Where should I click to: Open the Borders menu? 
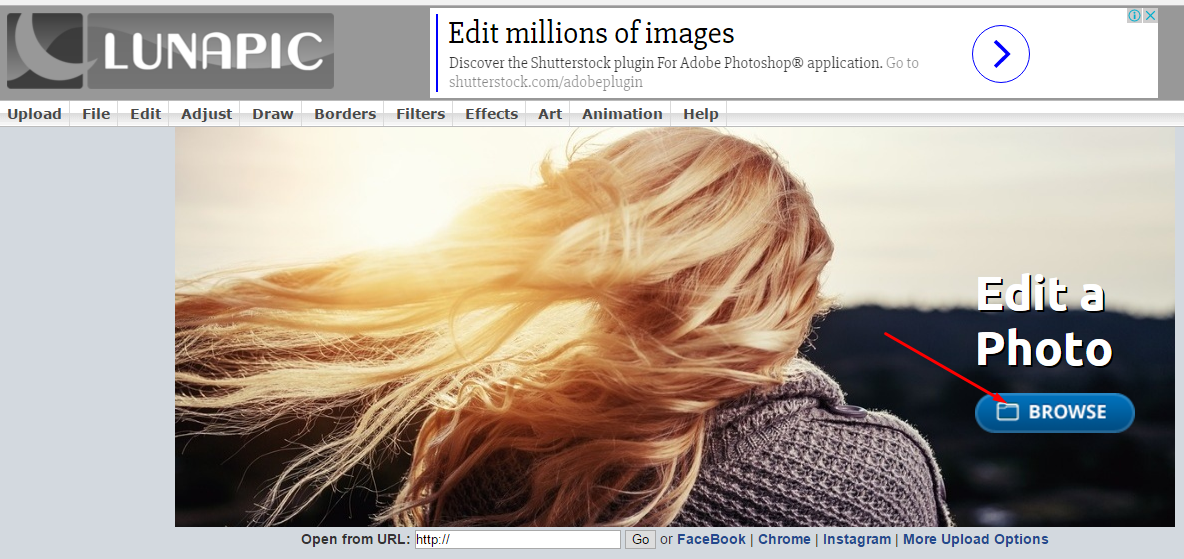click(x=344, y=114)
